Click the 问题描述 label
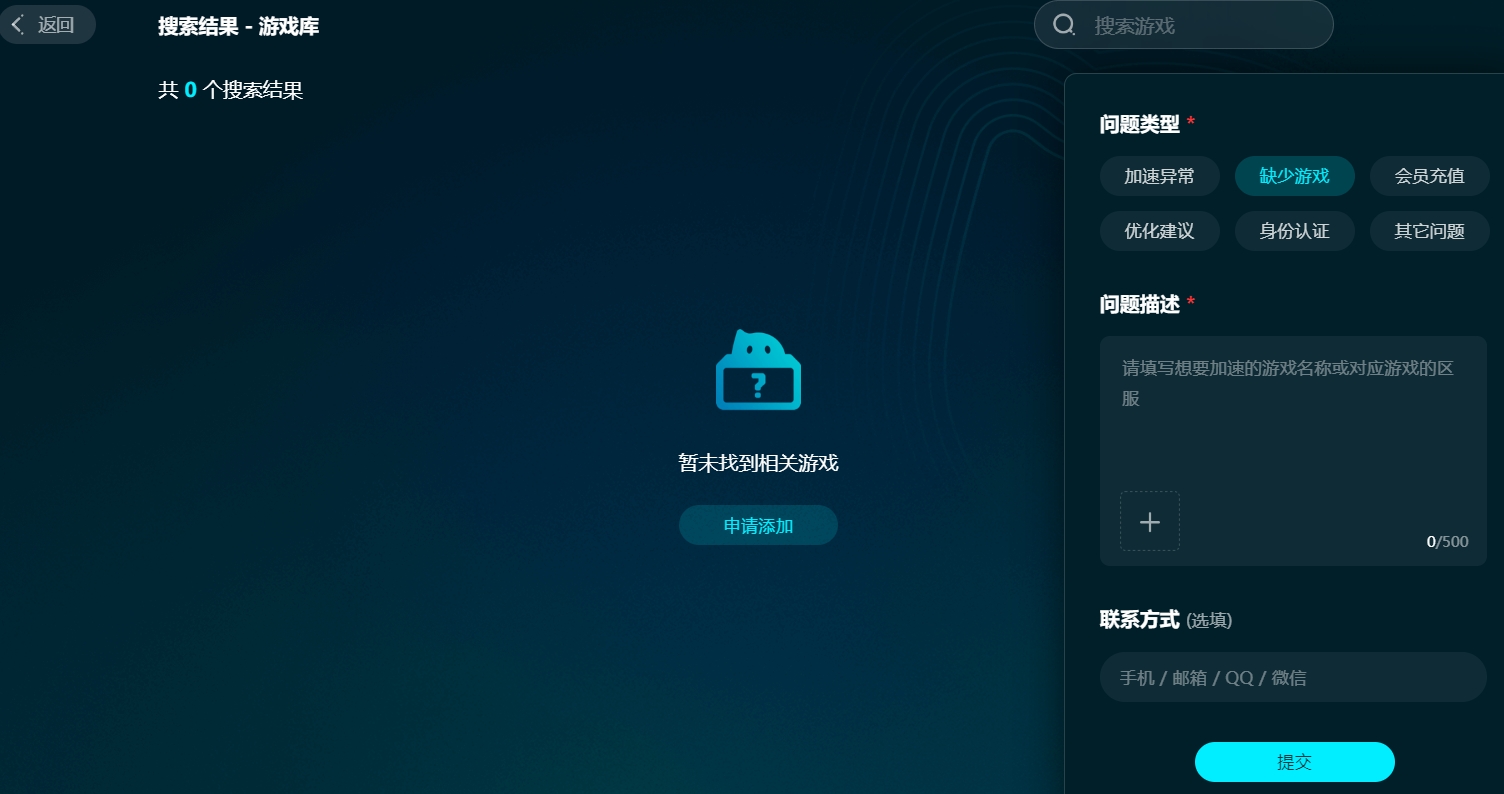 pyautogui.click(x=1140, y=305)
